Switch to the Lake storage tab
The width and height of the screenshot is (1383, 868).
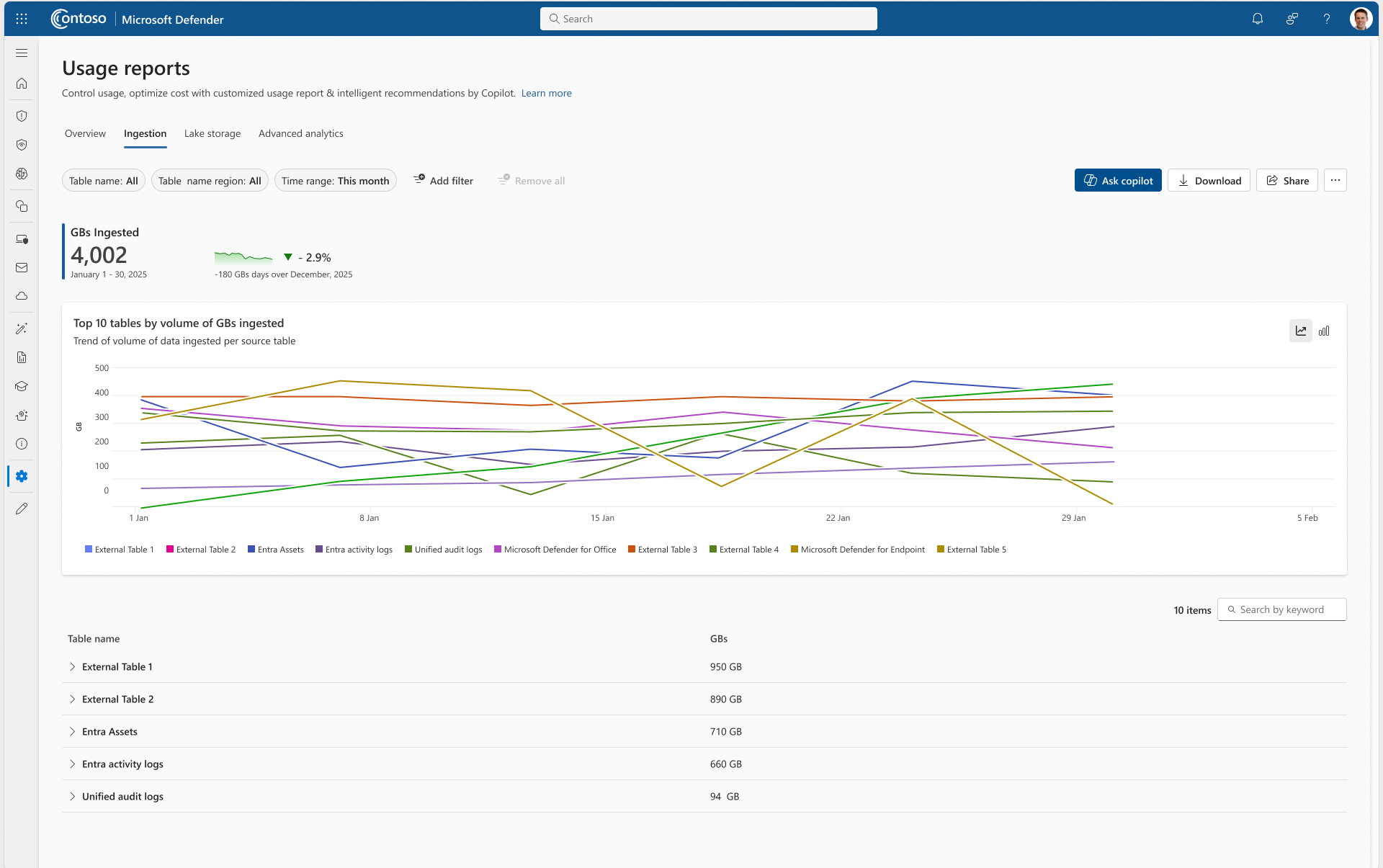click(x=212, y=134)
